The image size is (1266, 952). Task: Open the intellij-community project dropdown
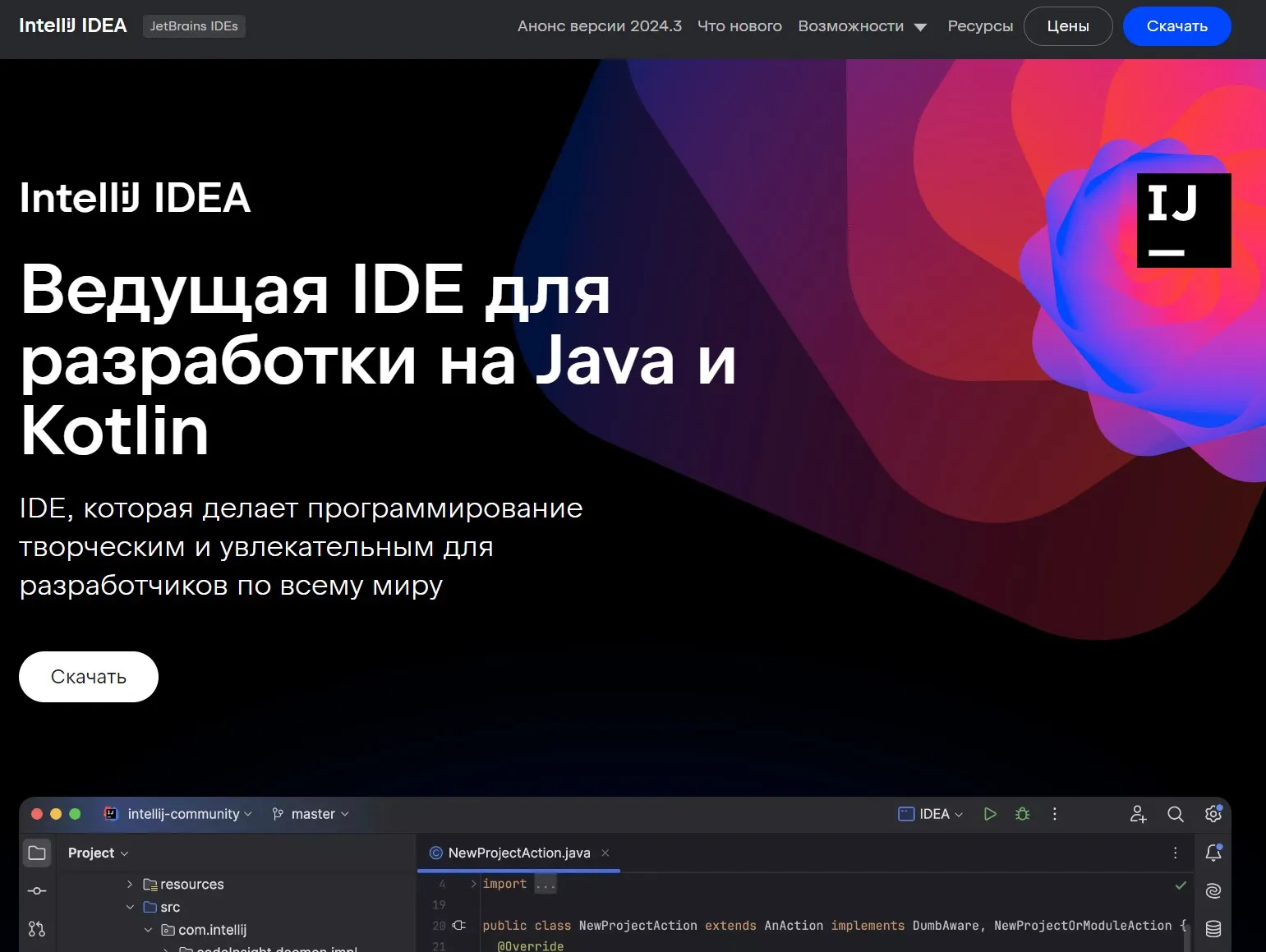point(190,814)
